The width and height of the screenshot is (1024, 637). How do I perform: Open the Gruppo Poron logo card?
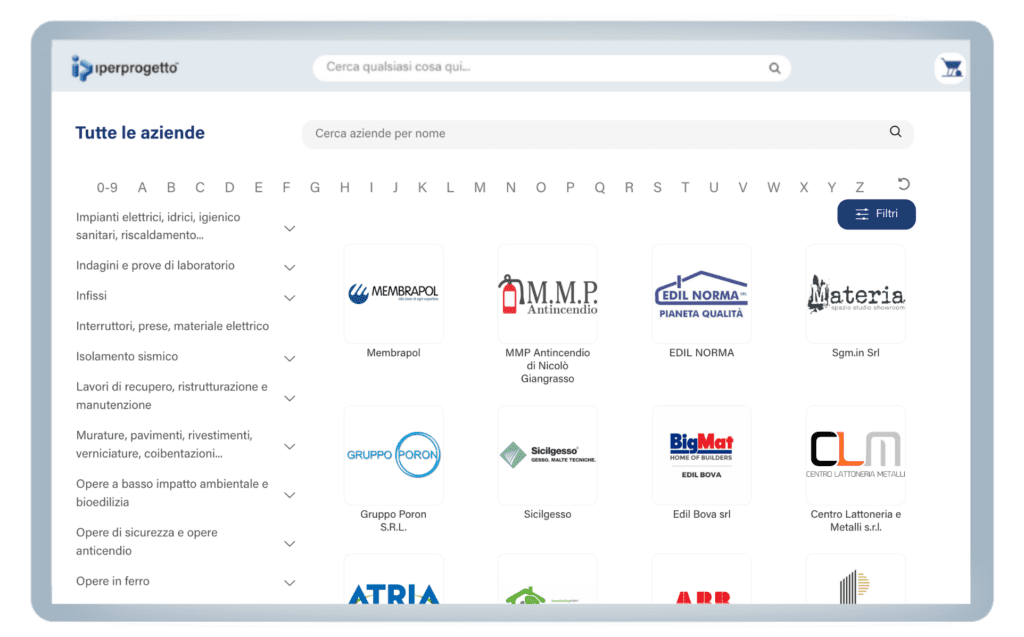click(x=393, y=455)
